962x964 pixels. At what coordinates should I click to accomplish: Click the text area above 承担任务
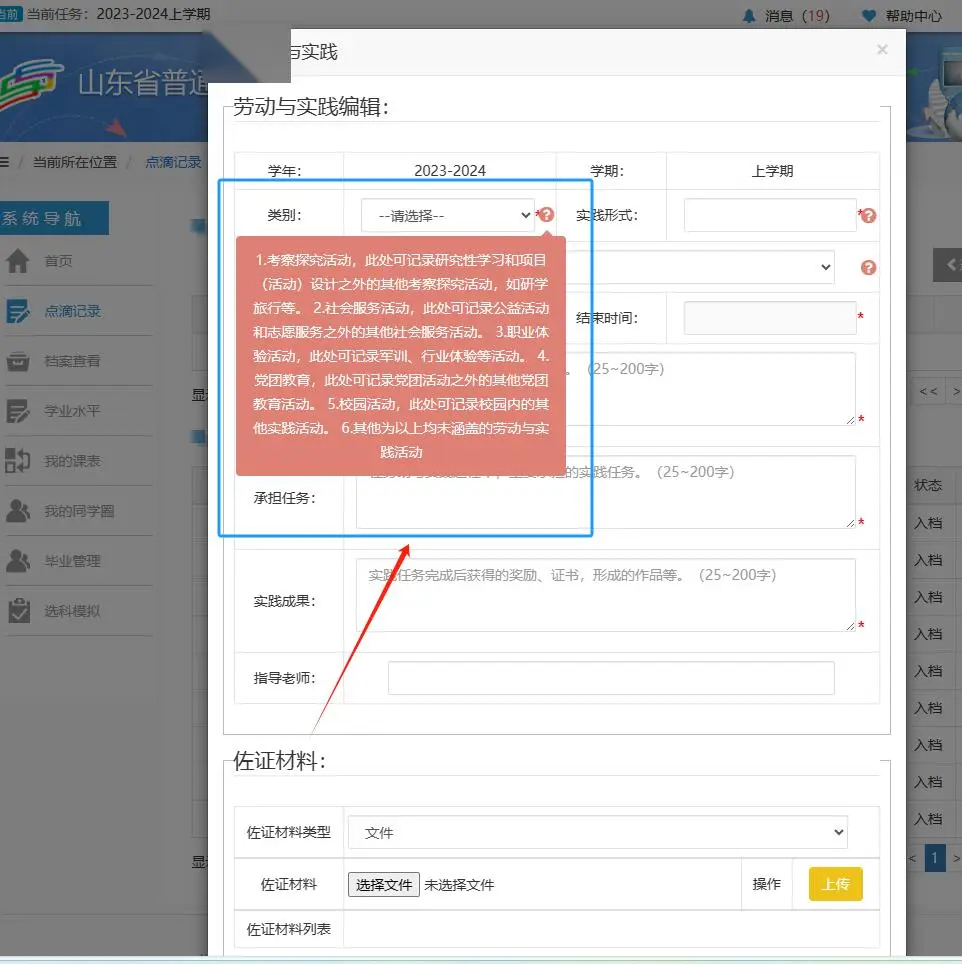tap(710, 389)
